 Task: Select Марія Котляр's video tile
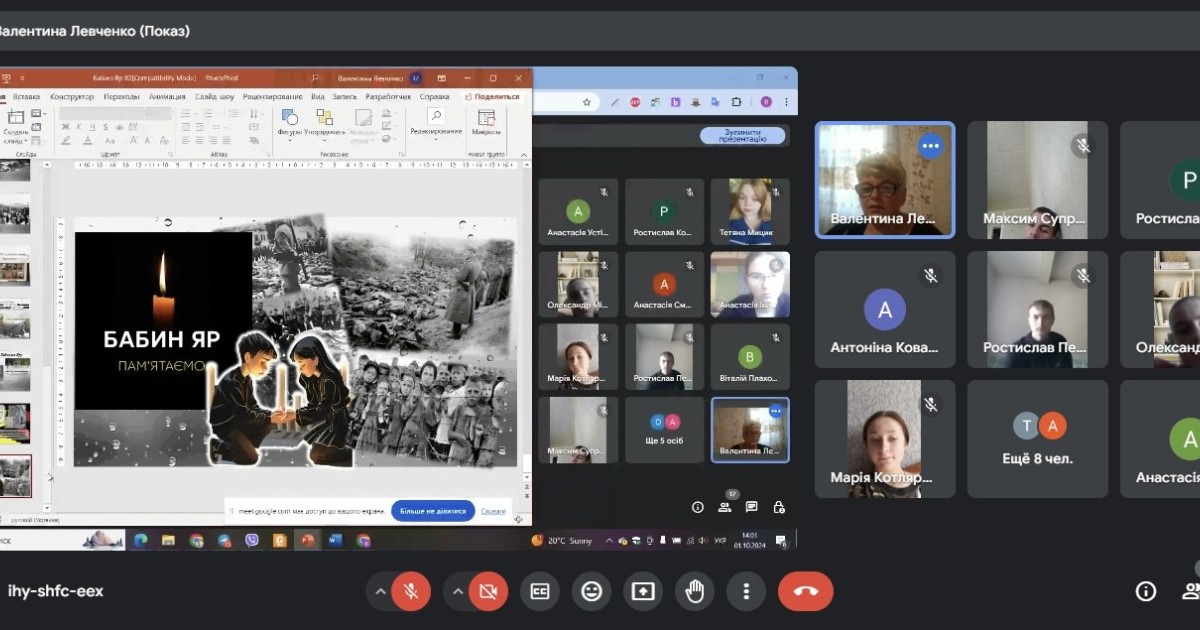click(x=885, y=439)
